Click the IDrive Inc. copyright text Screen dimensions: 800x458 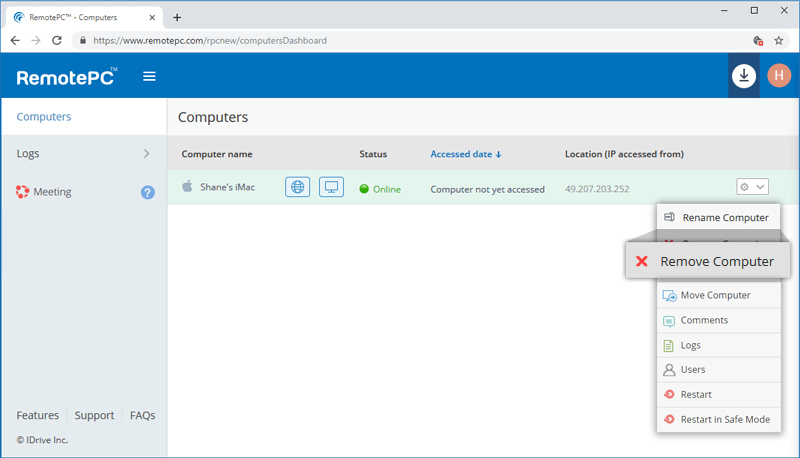42,440
